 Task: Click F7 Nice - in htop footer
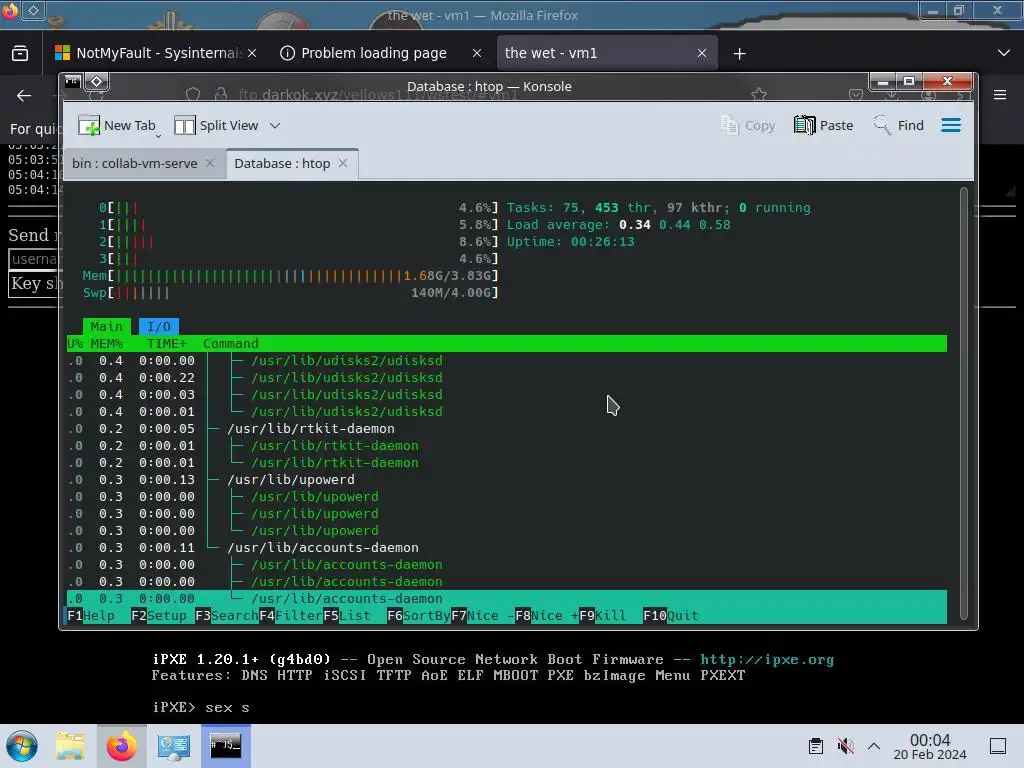tap(483, 616)
